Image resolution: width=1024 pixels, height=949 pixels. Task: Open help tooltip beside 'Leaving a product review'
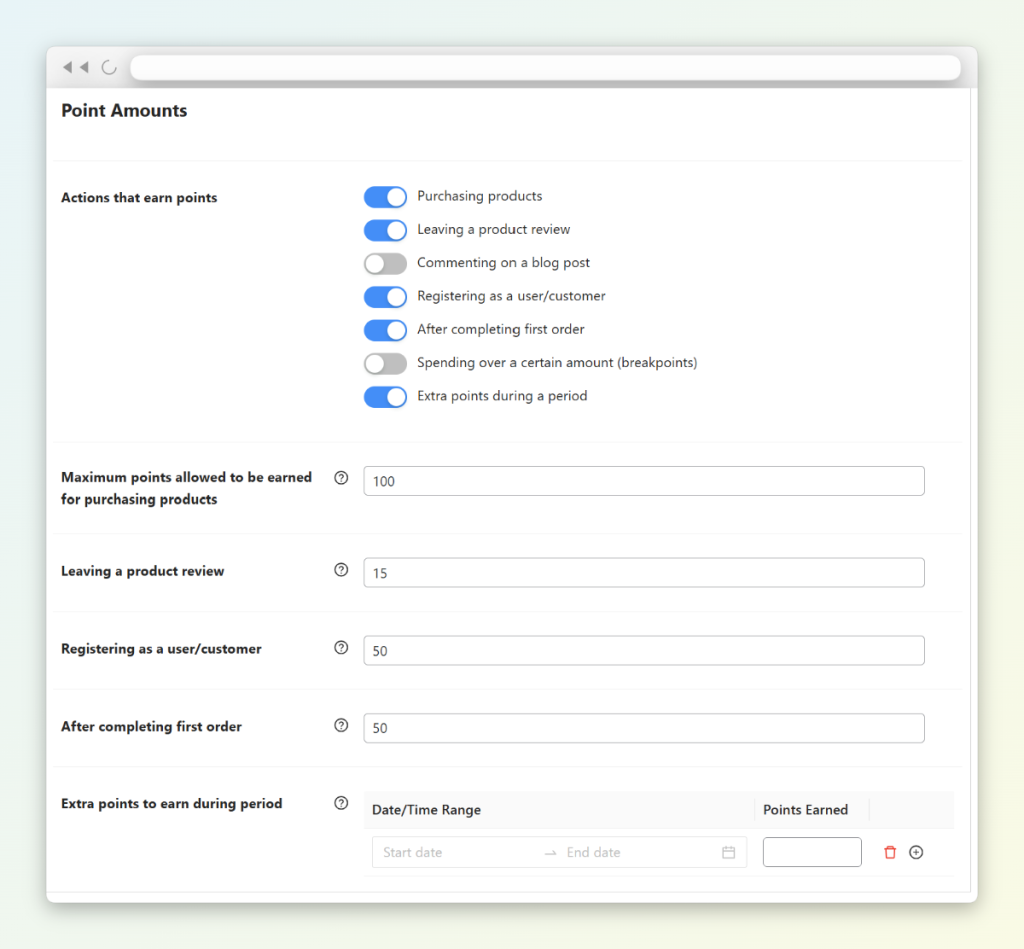coord(341,570)
